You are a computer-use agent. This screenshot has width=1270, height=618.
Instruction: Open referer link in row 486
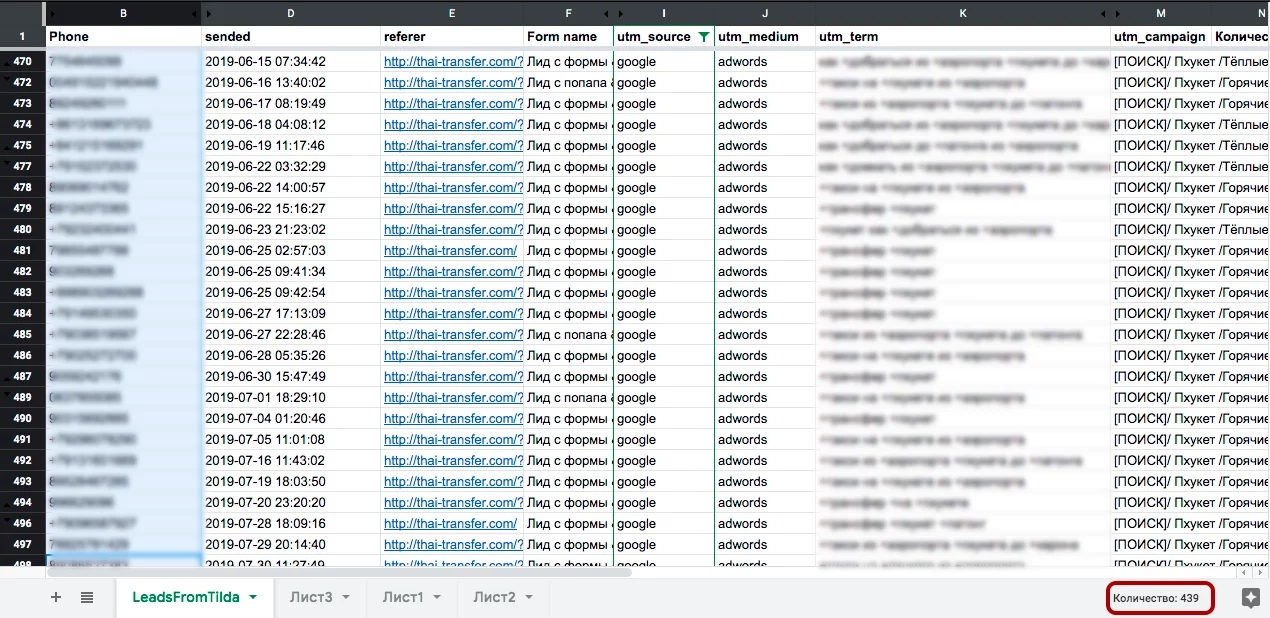click(453, 355)
